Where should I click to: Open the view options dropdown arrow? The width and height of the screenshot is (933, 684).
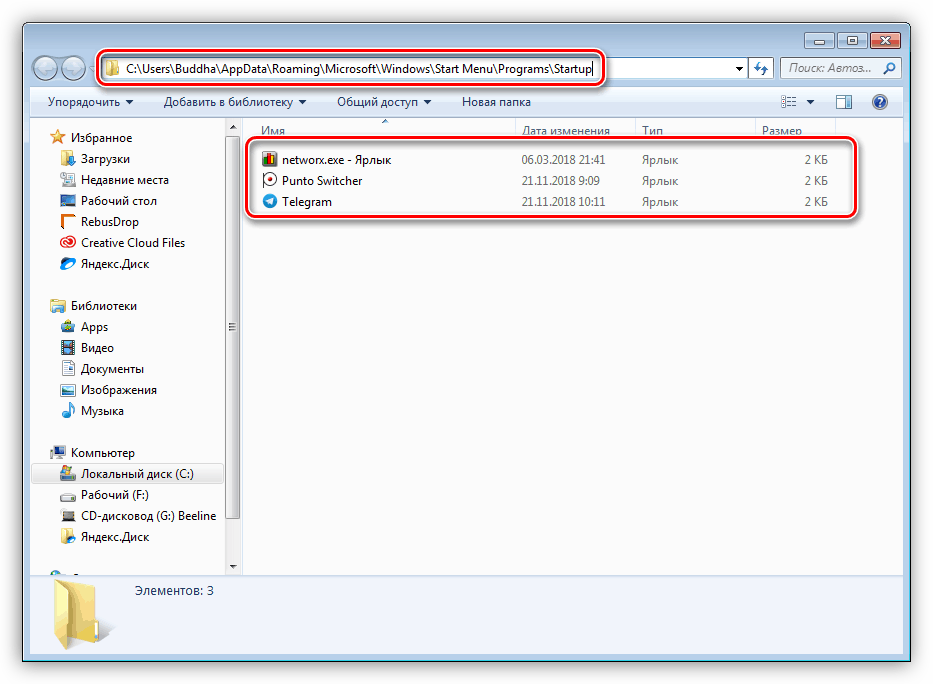pyautogui.click(x=810, y=102)
